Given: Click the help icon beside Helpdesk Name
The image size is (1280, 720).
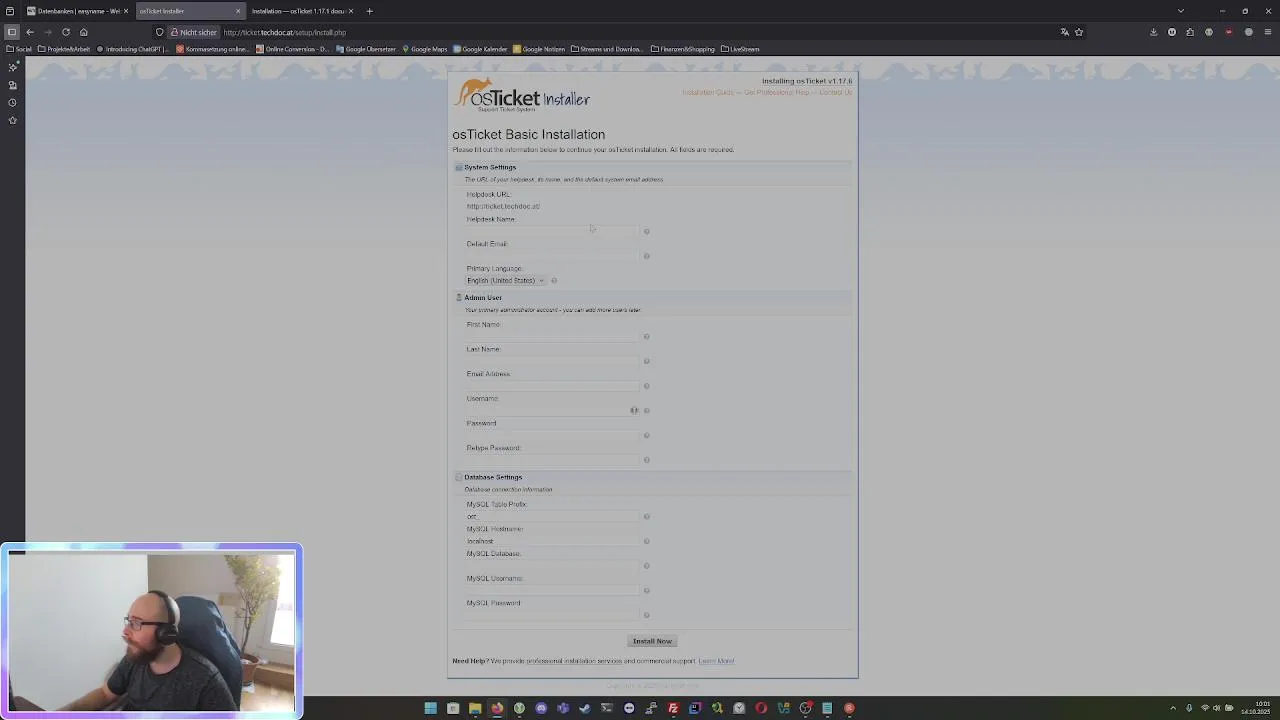Looking at the screenshot, I should 646,231.
